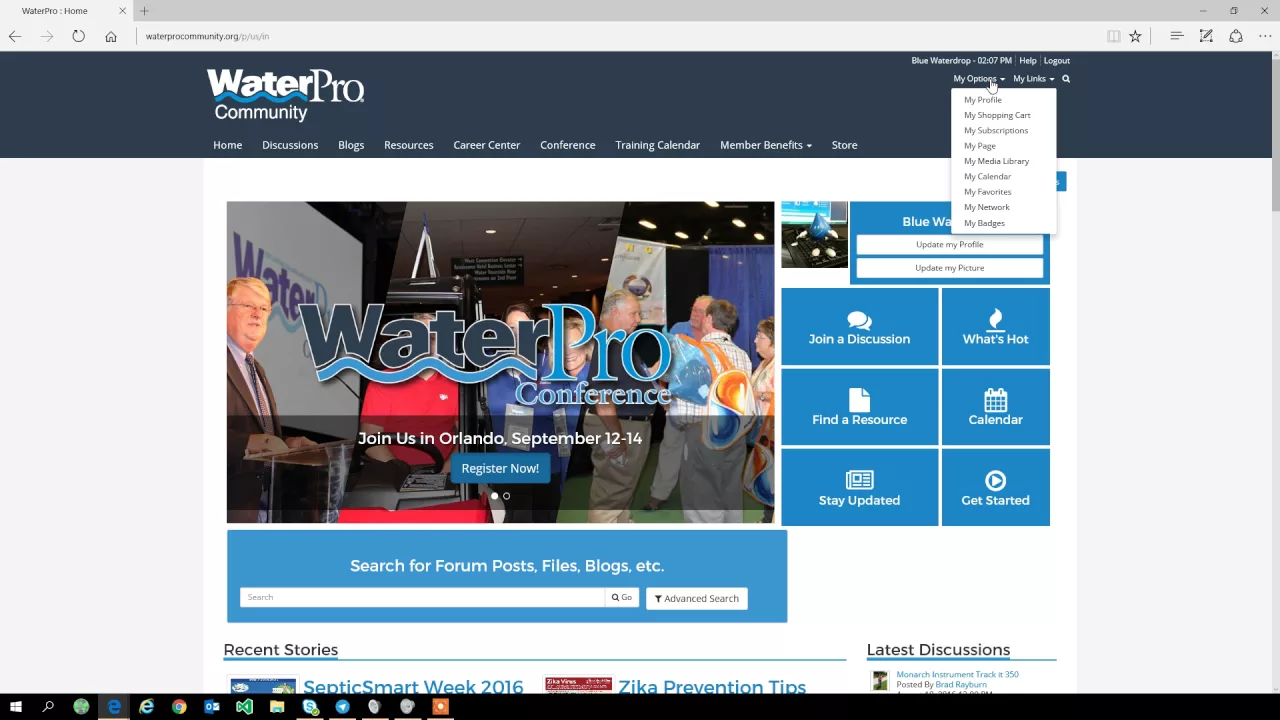Click the Windows Start button
The height and width of the screenshot is (720, 1280).
point(16,707)
